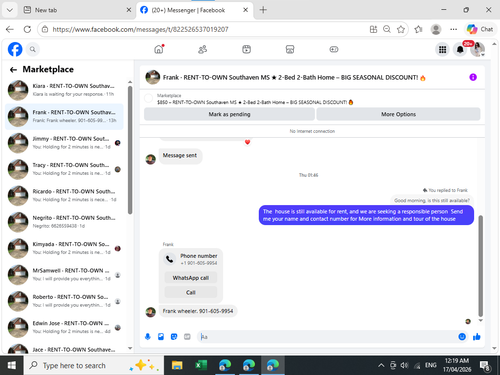
Task: Show hidden system tray icons
Action: click(x=381, y=366)
